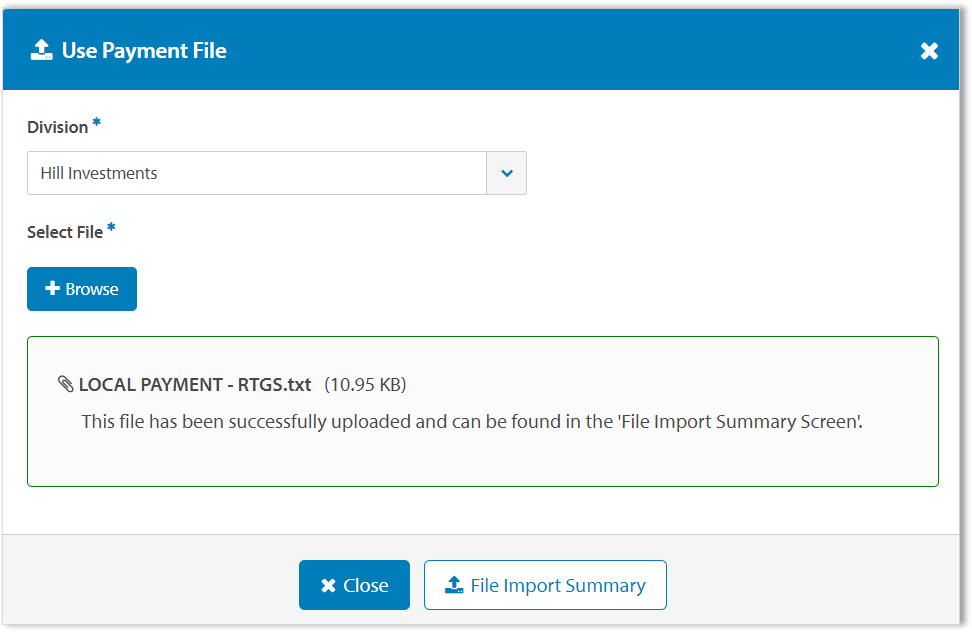Click the Use Payment File title text
The width and height of the screenshot is (972, 632).
point(143,50)
